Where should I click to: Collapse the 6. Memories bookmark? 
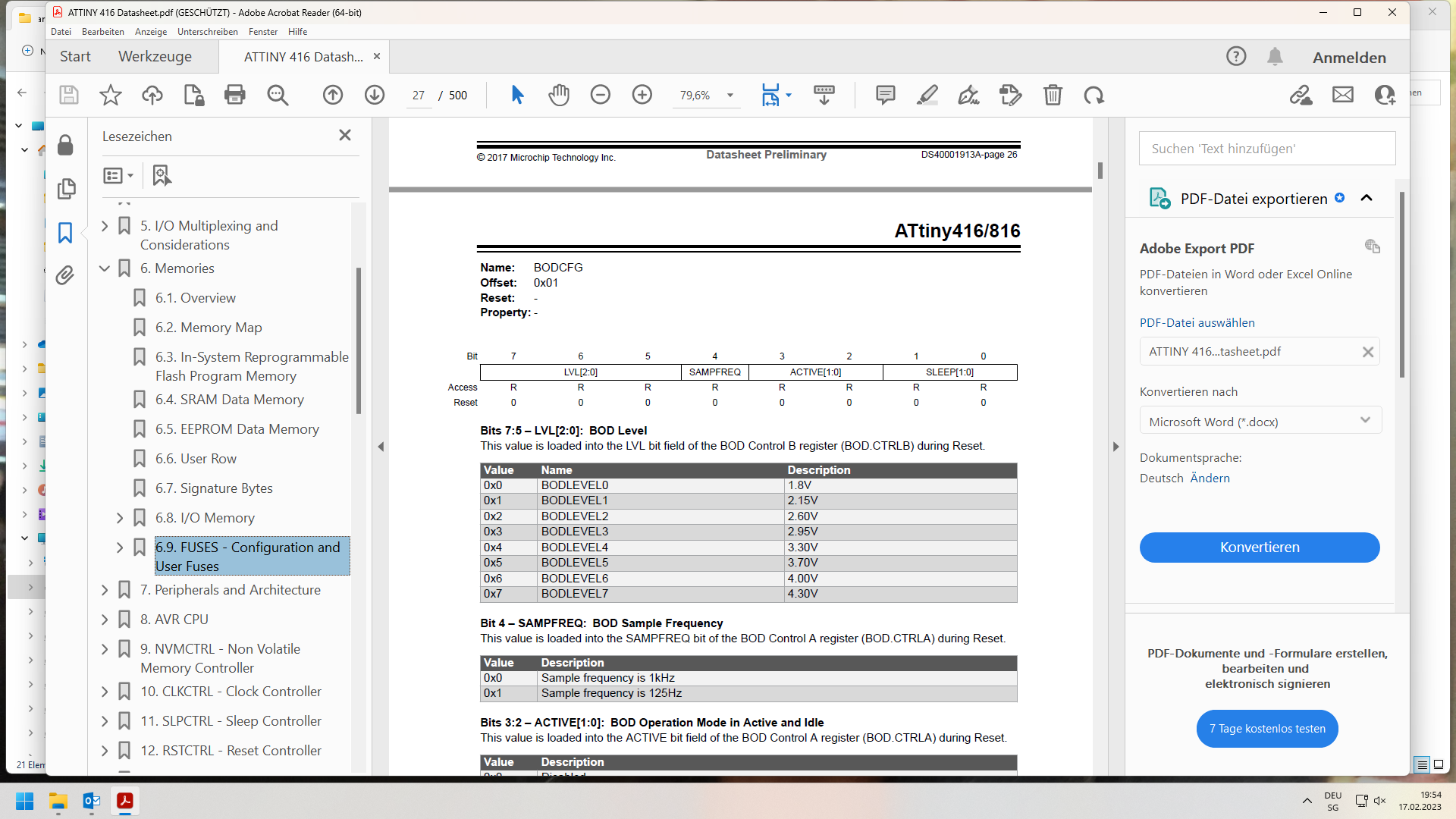(x=105, y=268)
